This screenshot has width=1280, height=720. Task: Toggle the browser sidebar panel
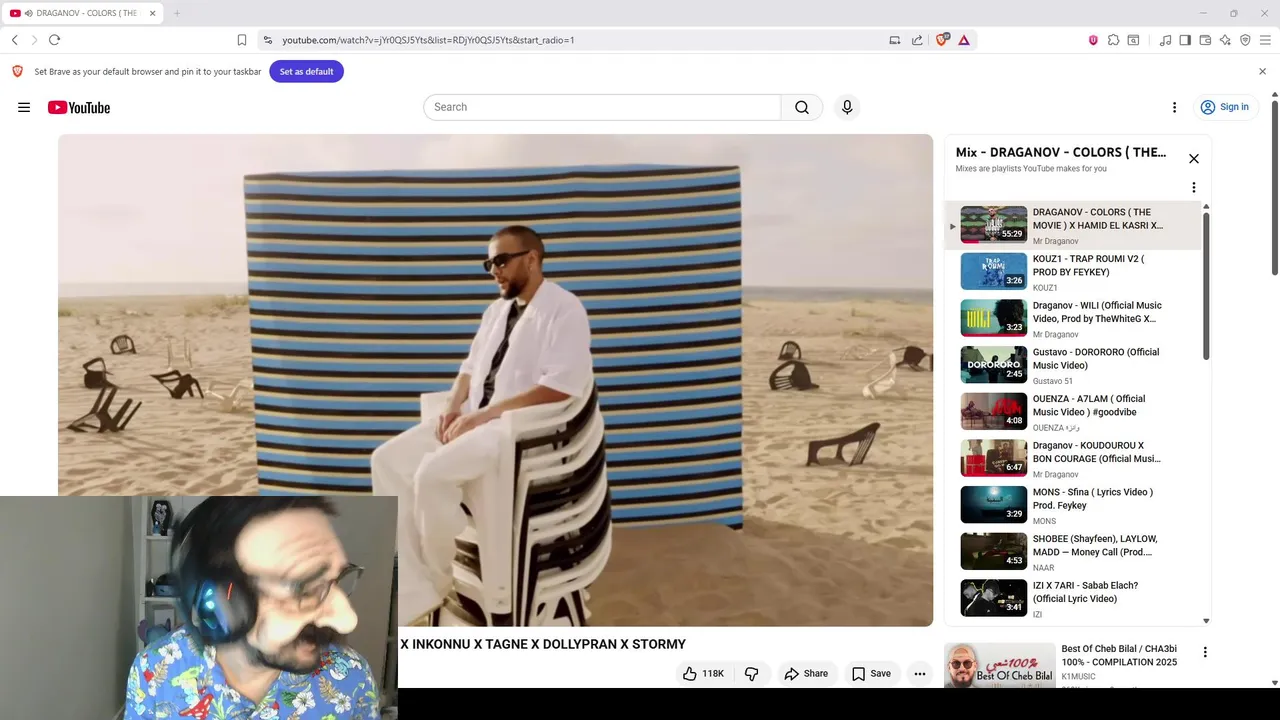(x=1185, y=40)
